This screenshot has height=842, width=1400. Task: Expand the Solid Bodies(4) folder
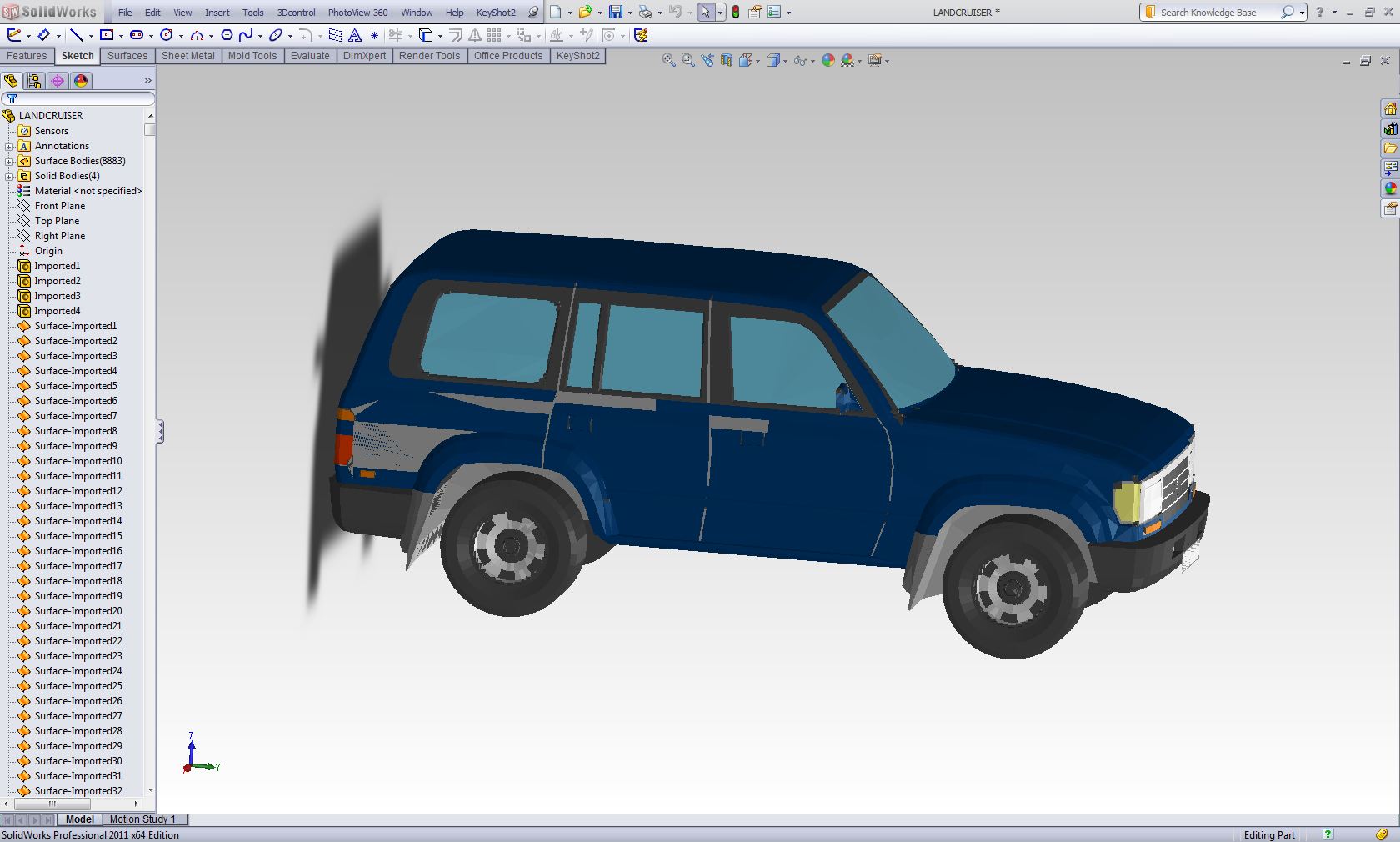(9, 176)
